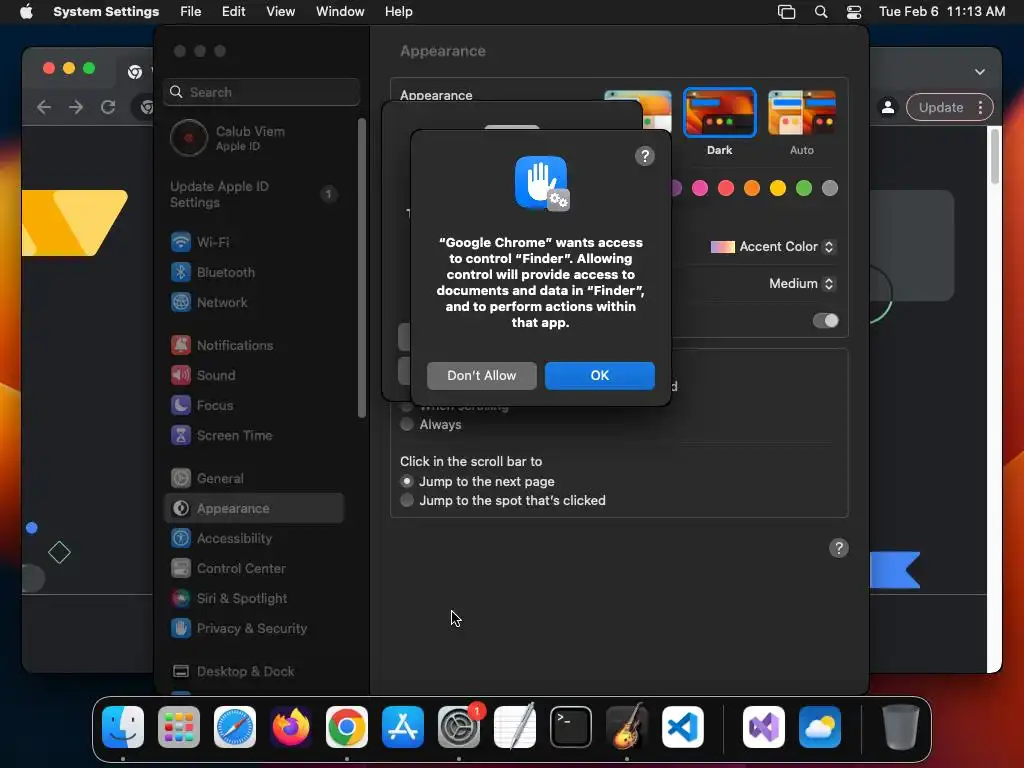Open the System Settings menu
Screen dimensions: 1024x768
coord(106,11)
